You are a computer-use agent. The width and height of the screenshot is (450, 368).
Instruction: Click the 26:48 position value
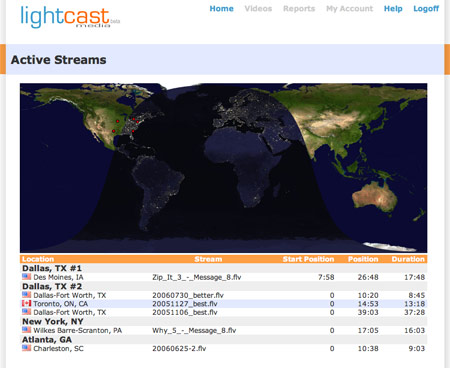368,277
